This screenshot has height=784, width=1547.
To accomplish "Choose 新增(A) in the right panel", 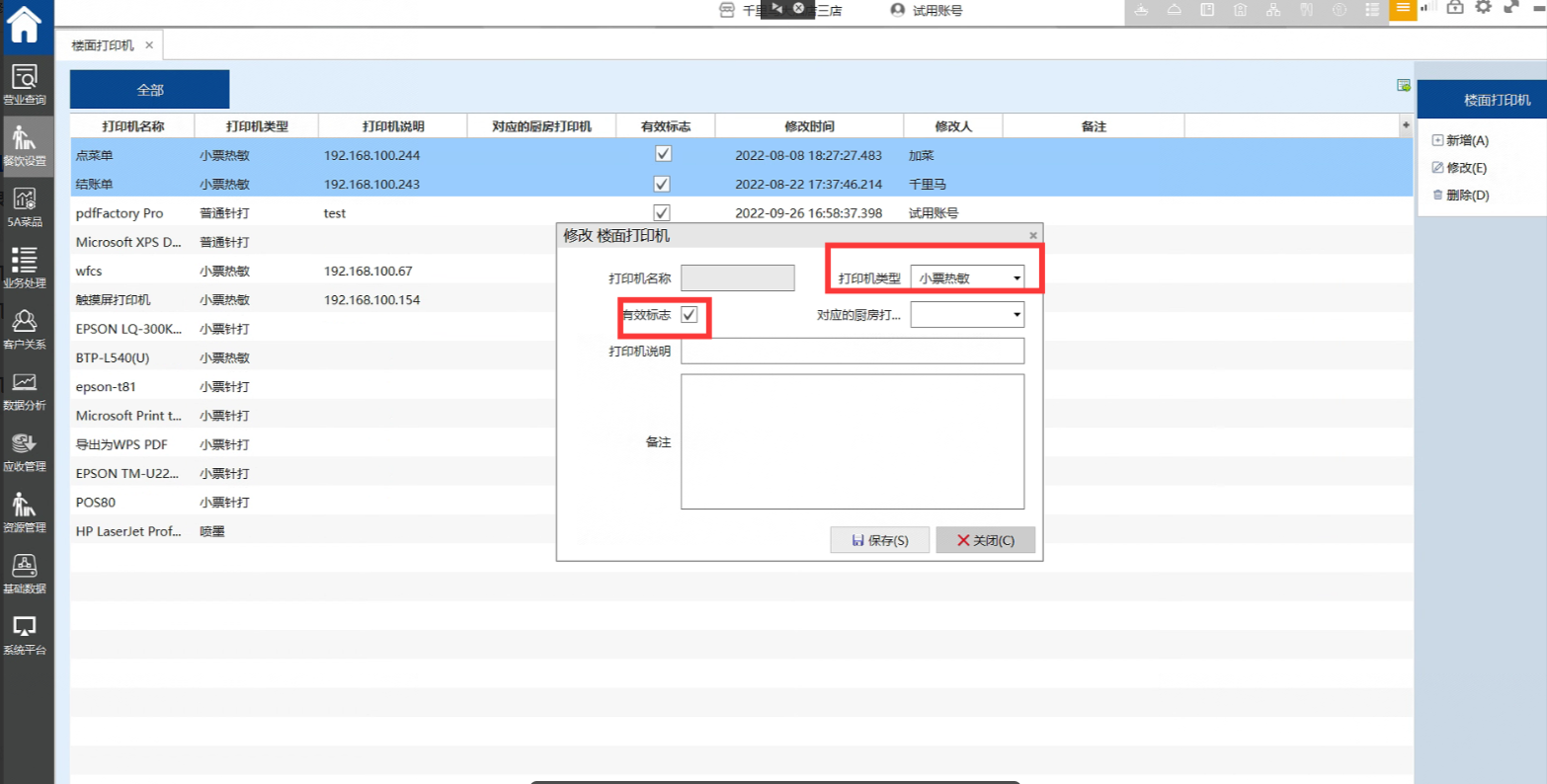I will (1460, 141).
